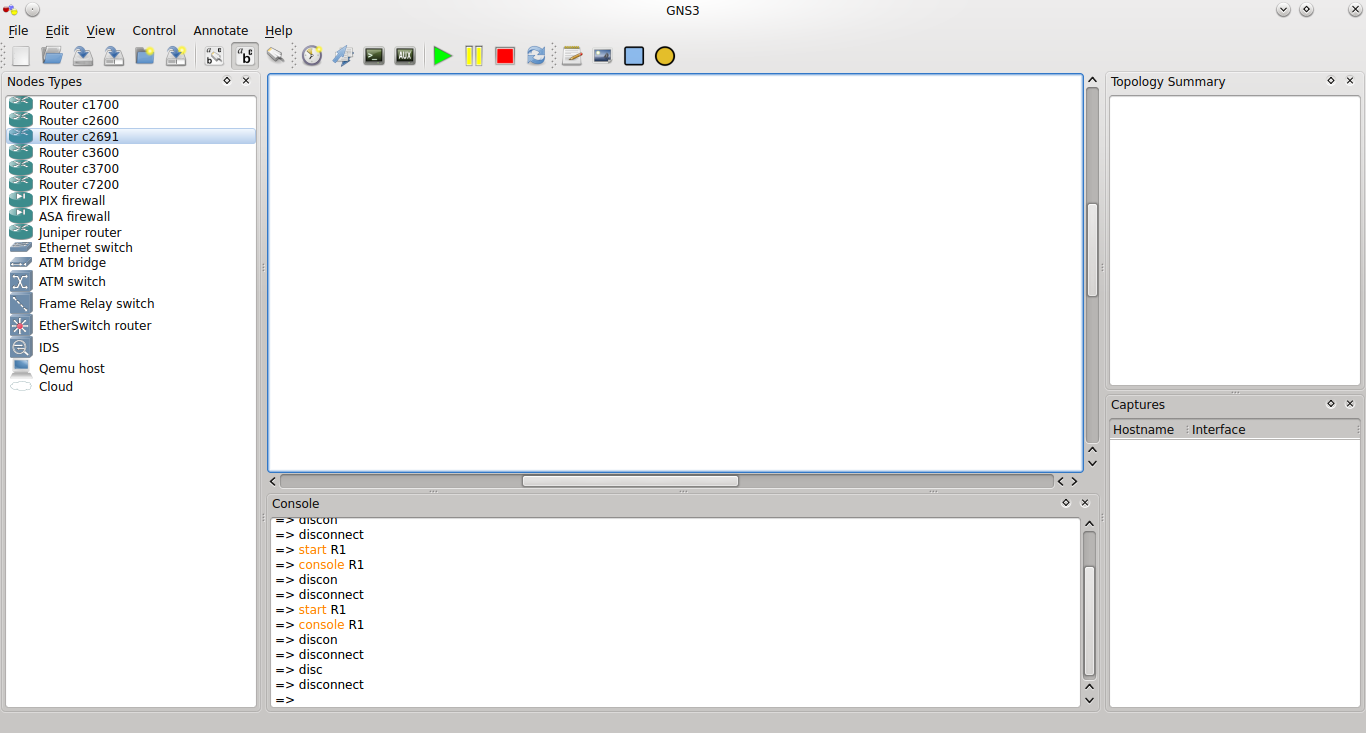Reload all devices via the refresh icon

tap(536, 55)
